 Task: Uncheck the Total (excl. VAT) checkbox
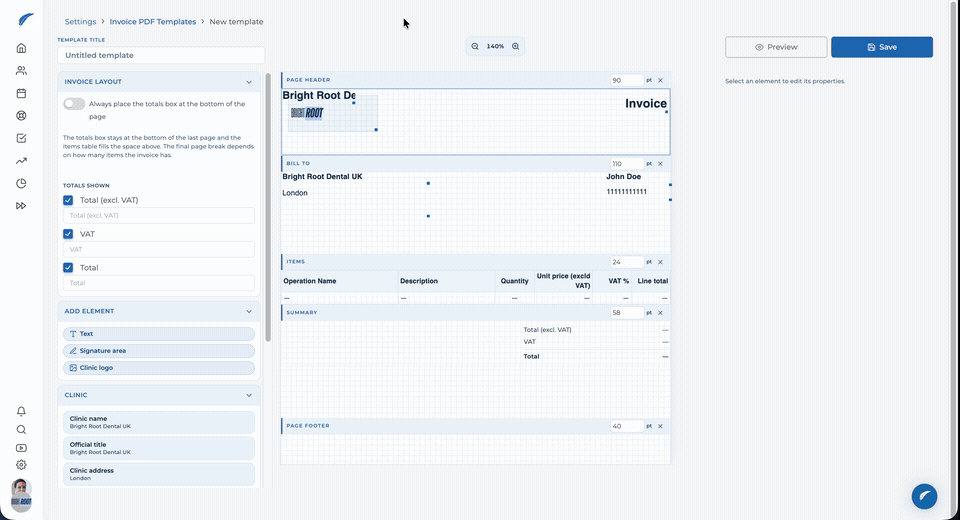coord(68,200)
